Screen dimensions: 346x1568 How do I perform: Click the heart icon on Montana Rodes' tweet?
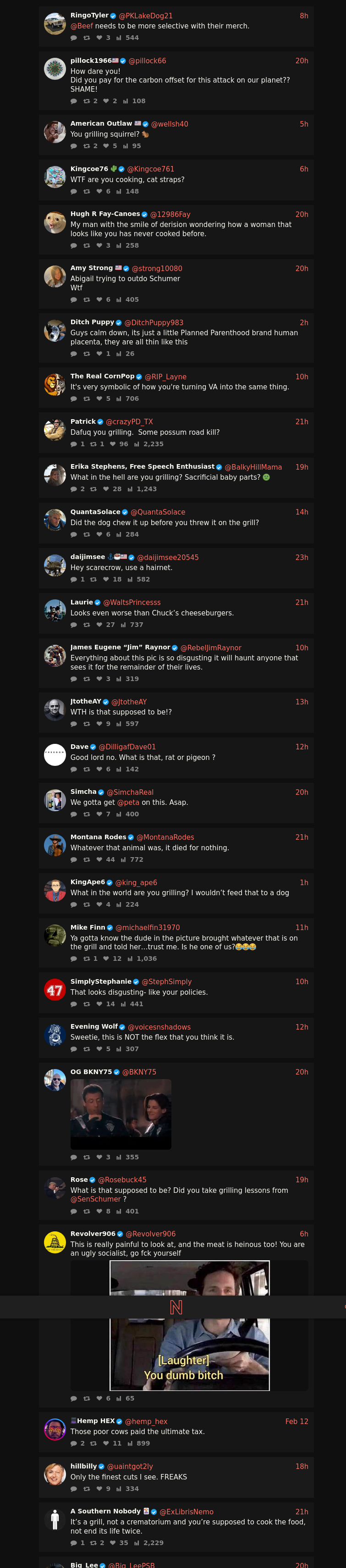pyautogui.click(x=99, y=859)
